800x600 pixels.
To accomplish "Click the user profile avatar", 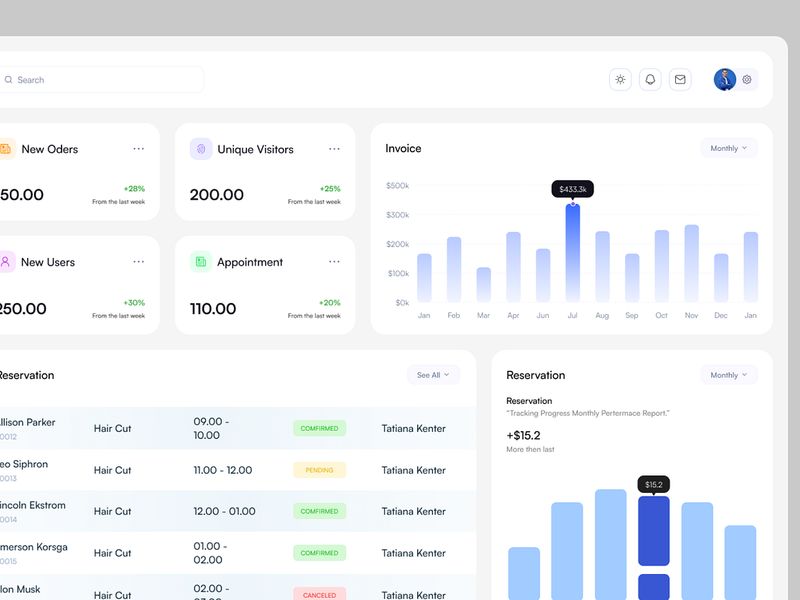I will [x=724, y=80].
